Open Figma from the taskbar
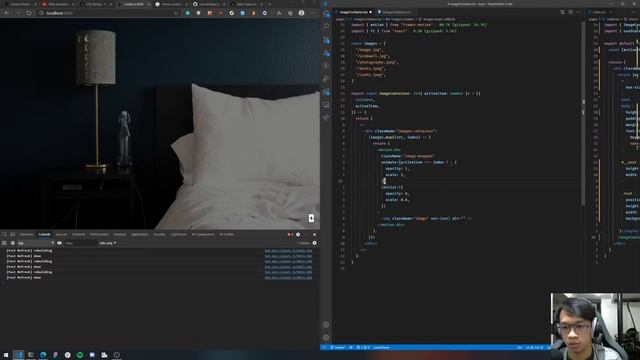The height and width of the screenshot is (360, 640). 55,355
